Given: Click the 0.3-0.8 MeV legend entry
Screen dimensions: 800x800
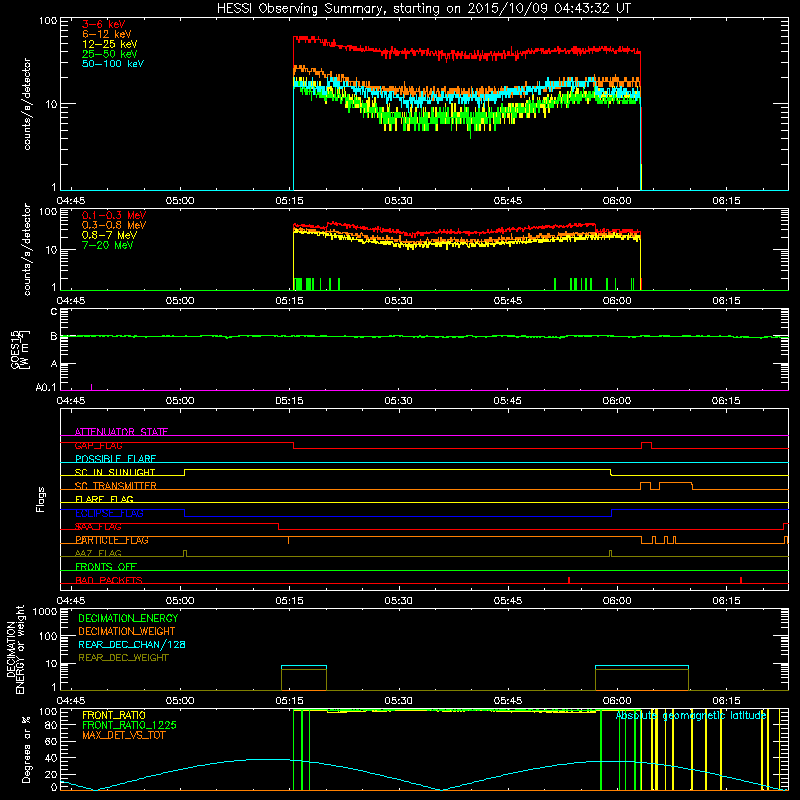Looking at the screenshot, I should pos(114,225).
